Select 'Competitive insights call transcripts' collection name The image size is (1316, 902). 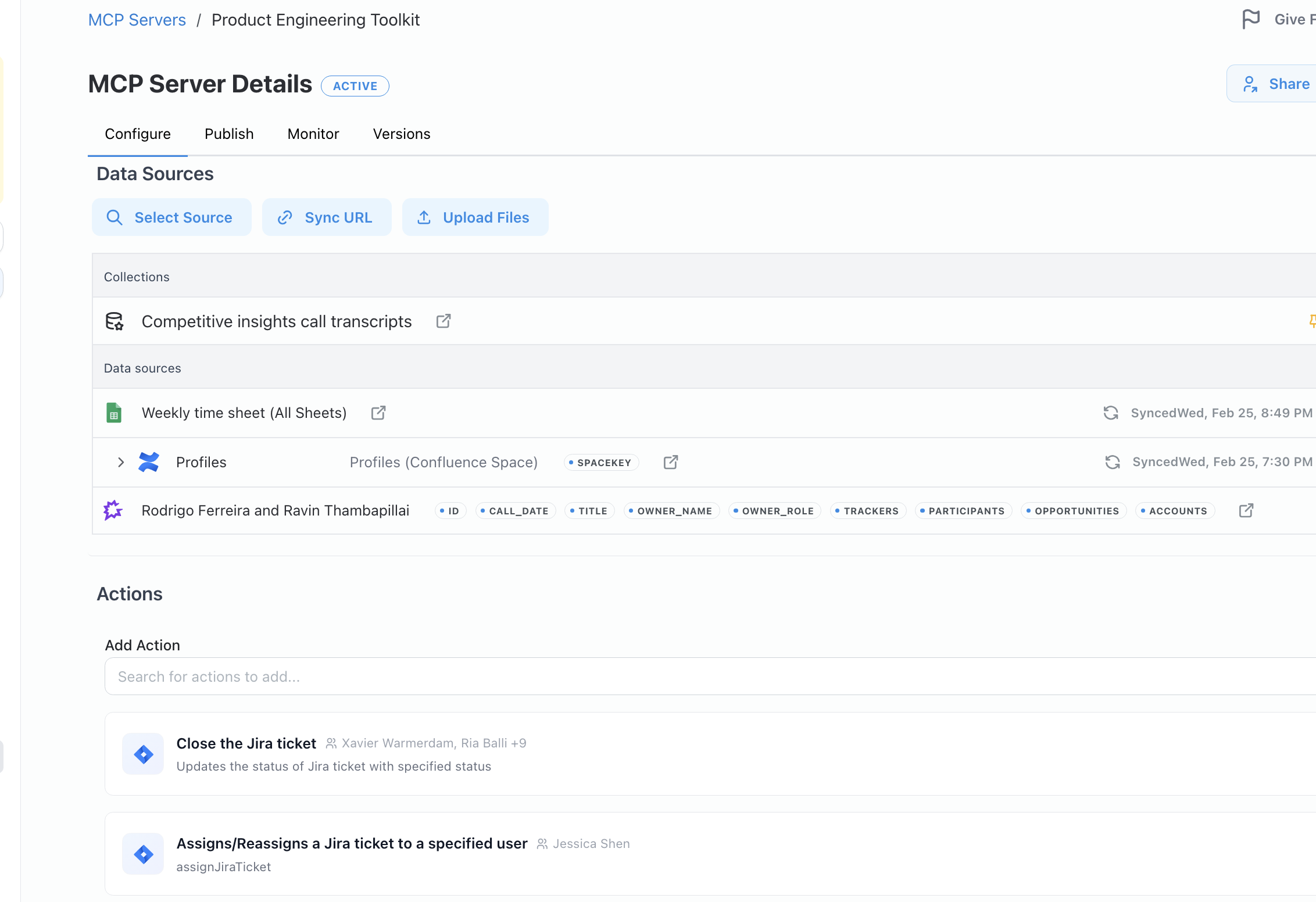pos(277,321)
